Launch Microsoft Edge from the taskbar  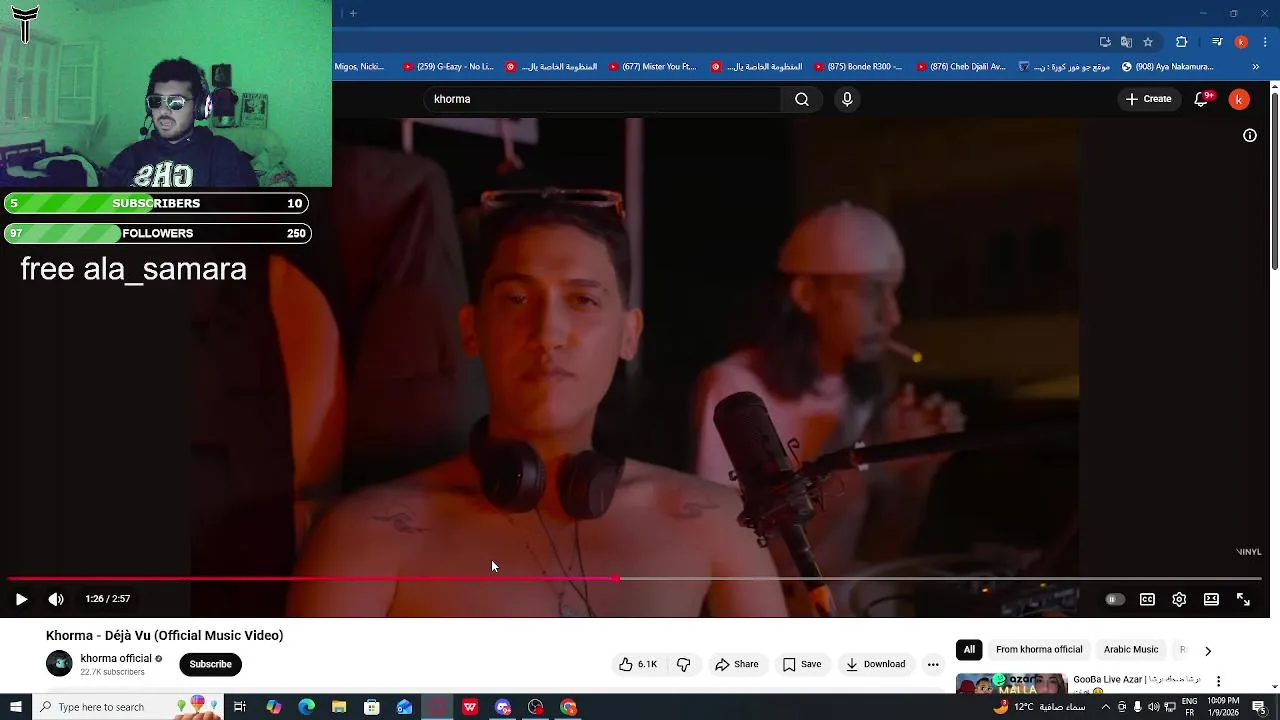point(306,707)
